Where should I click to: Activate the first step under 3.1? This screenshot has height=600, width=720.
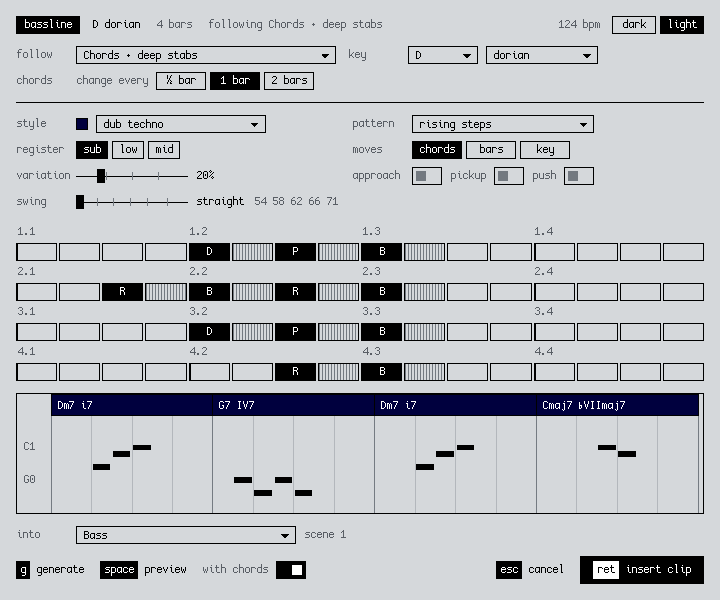point(37,331)
